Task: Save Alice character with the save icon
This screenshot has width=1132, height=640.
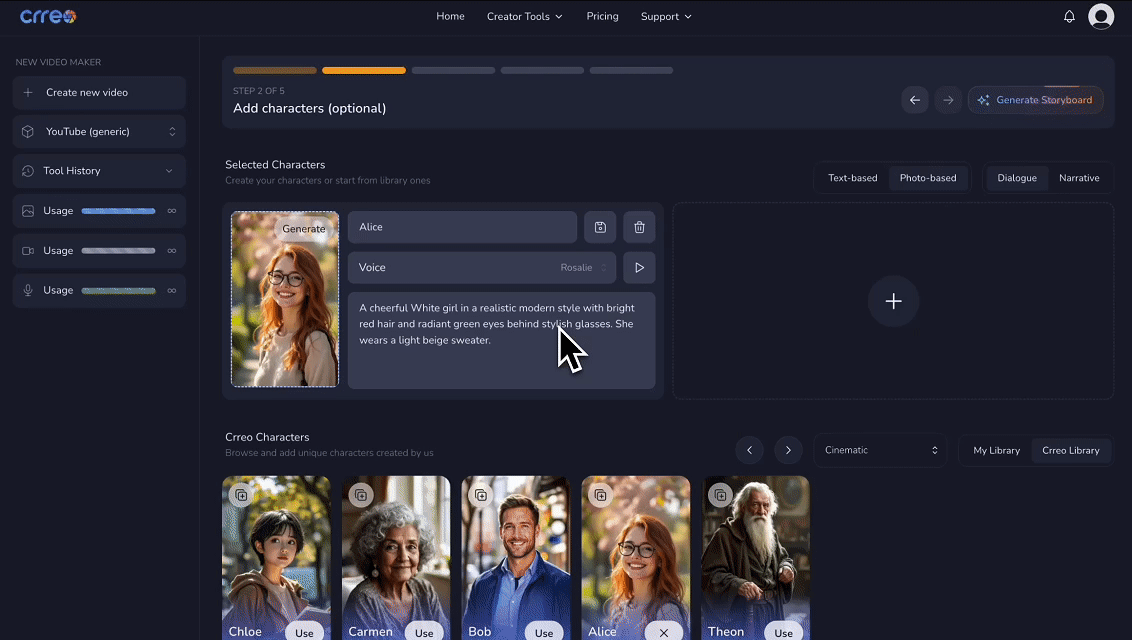Action: 600,227
